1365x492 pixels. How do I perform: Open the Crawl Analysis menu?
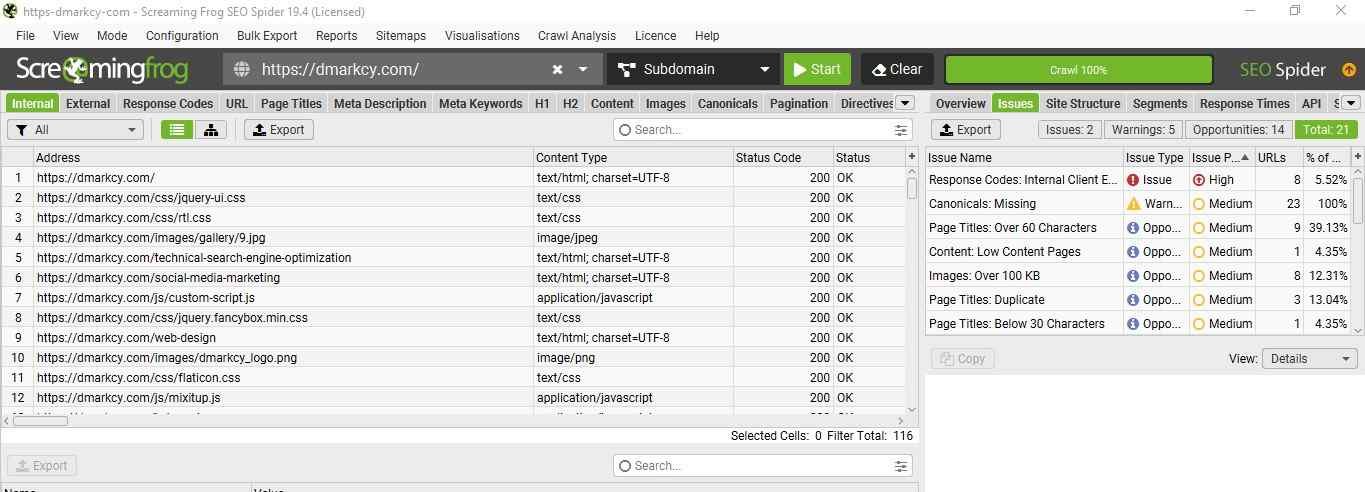(577, 35)
